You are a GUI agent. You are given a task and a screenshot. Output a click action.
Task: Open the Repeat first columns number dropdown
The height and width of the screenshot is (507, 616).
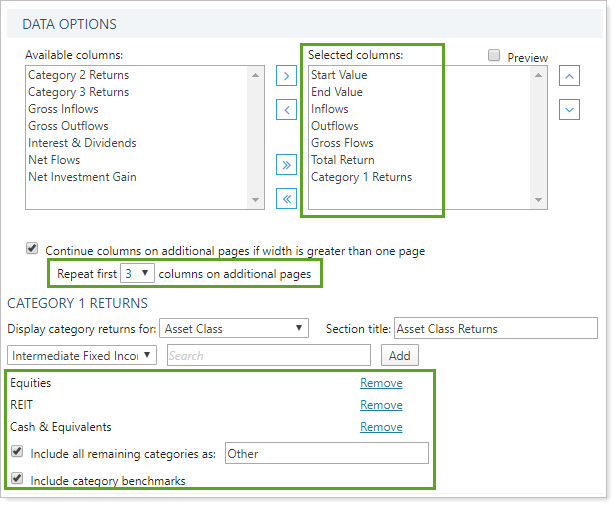click(x=136, y=273)
